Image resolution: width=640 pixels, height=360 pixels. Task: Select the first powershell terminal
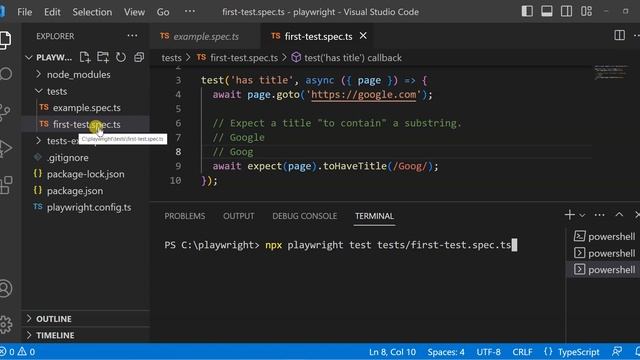point(604,236)
